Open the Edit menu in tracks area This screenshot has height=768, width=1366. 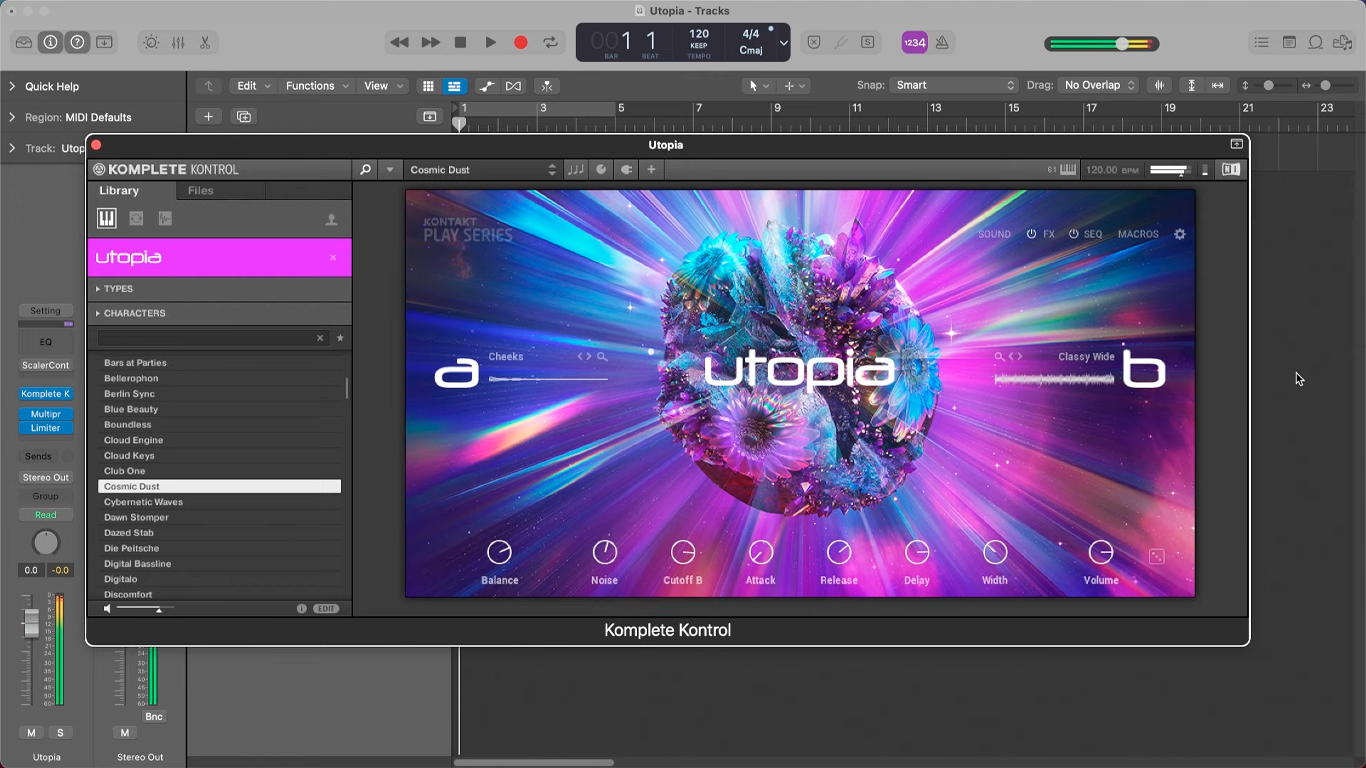tap(253, 86)
